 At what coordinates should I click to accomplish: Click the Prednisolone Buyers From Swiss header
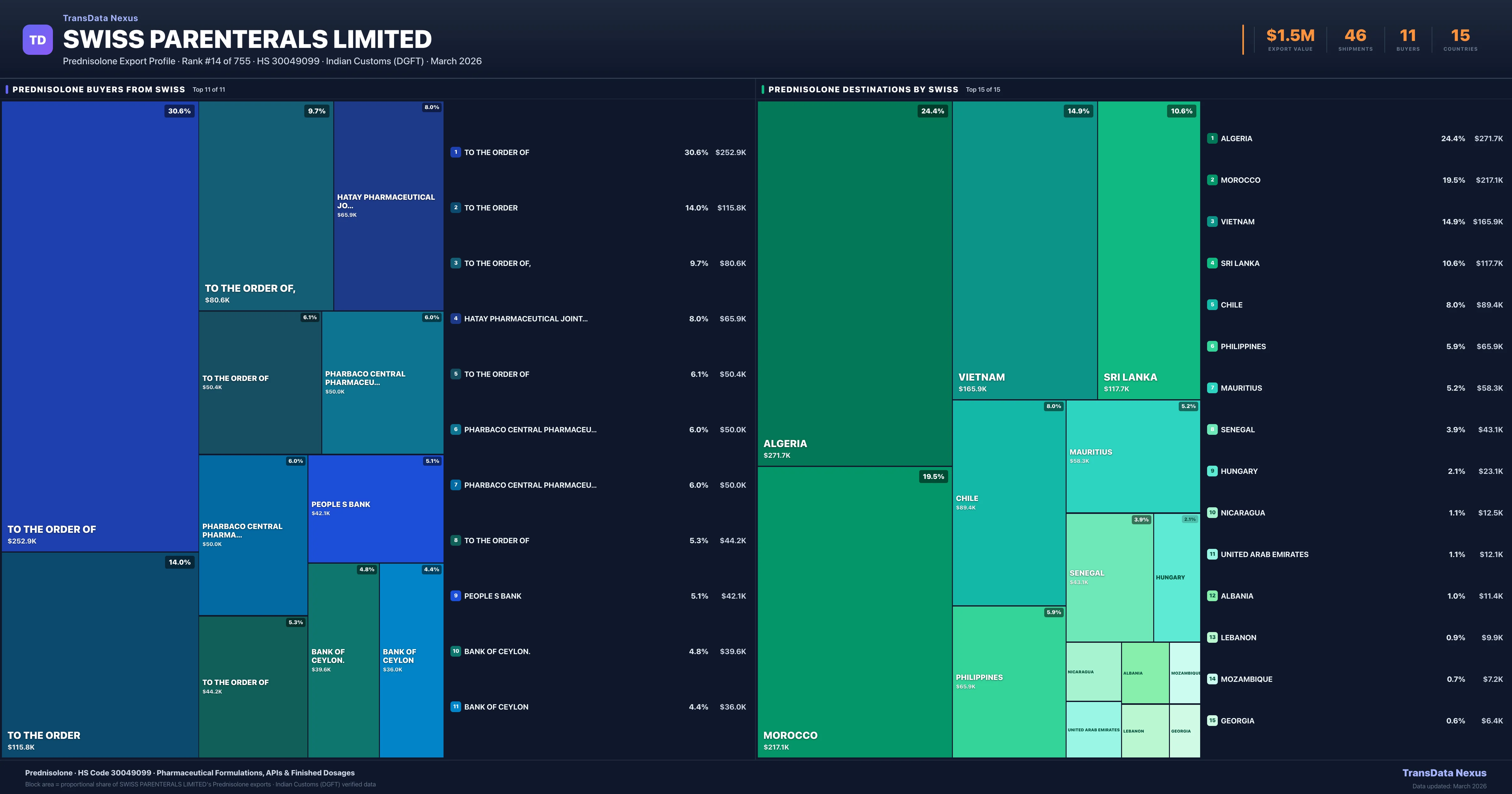click(99, 89)
